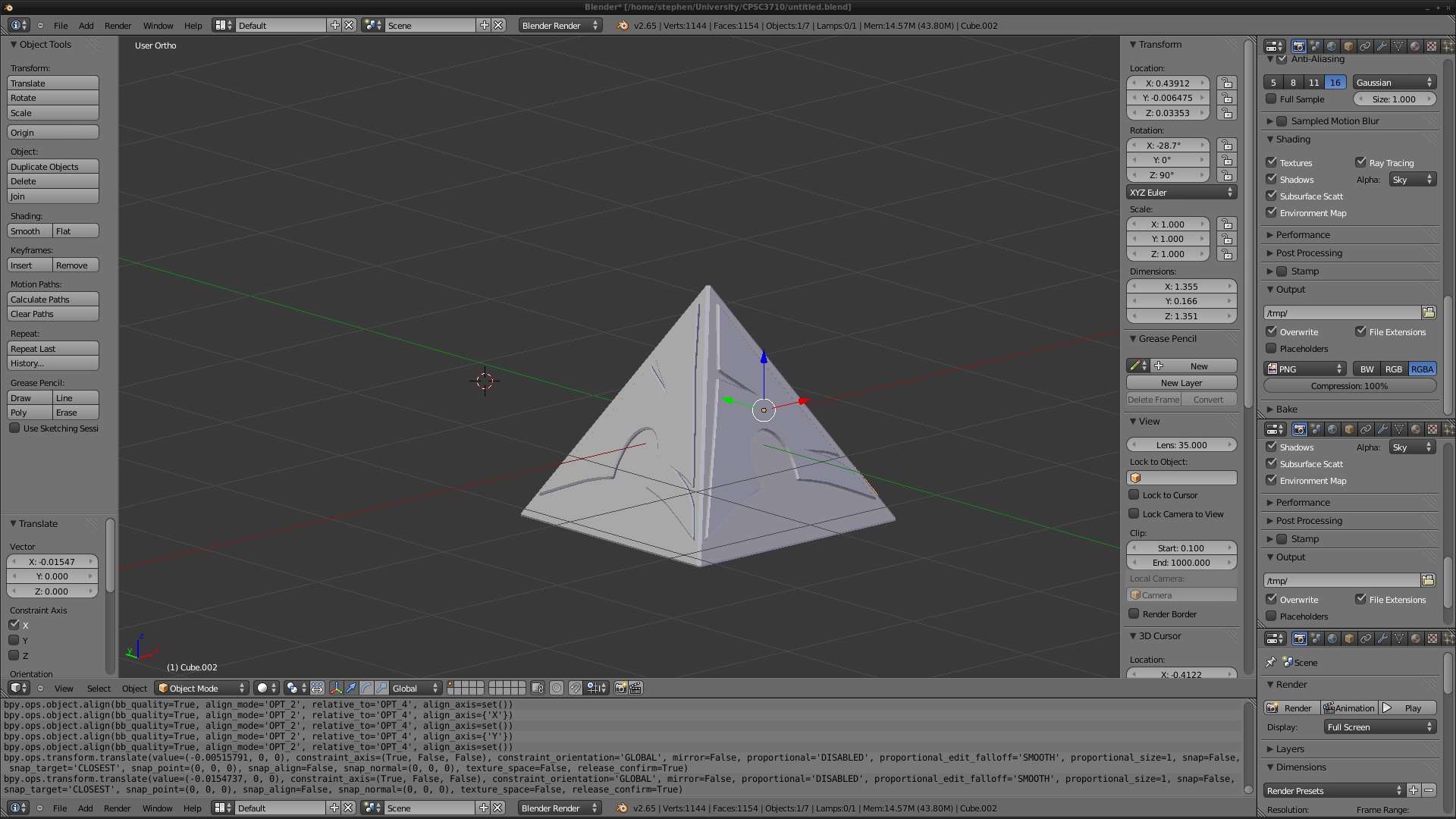Open the XYZ Euler rotation mode dropdown
1456x819 pixels.
tap(1181, 192)
